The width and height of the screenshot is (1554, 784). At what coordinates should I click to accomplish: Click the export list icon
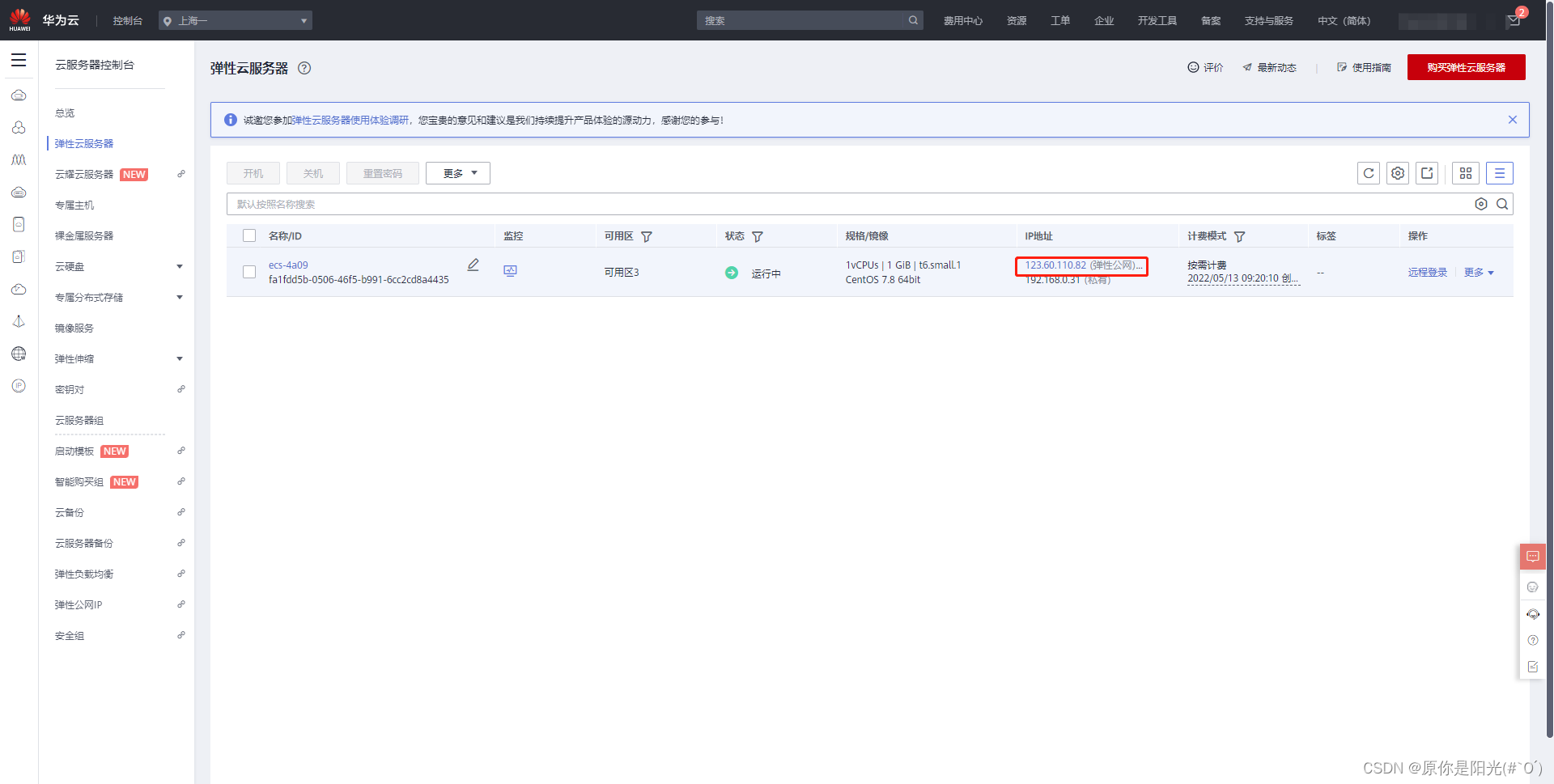click(1427, 173)
